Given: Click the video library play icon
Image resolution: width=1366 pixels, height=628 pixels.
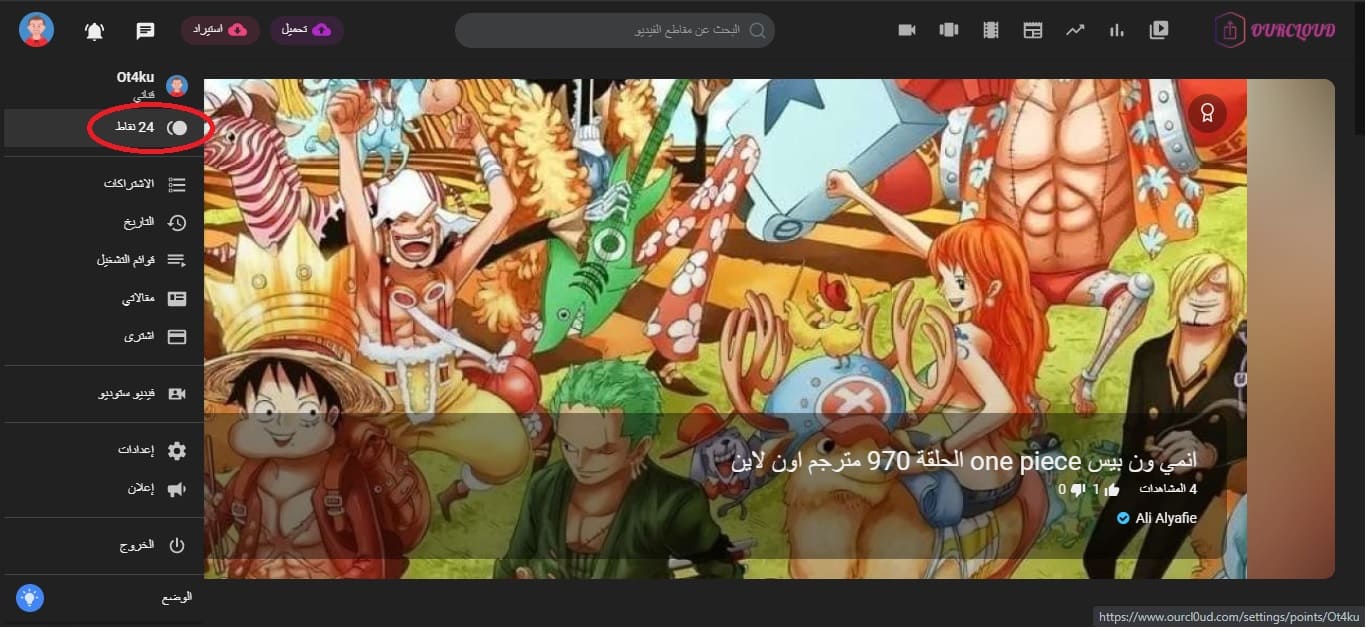Looking at the screenshot, I should 1159,30.
